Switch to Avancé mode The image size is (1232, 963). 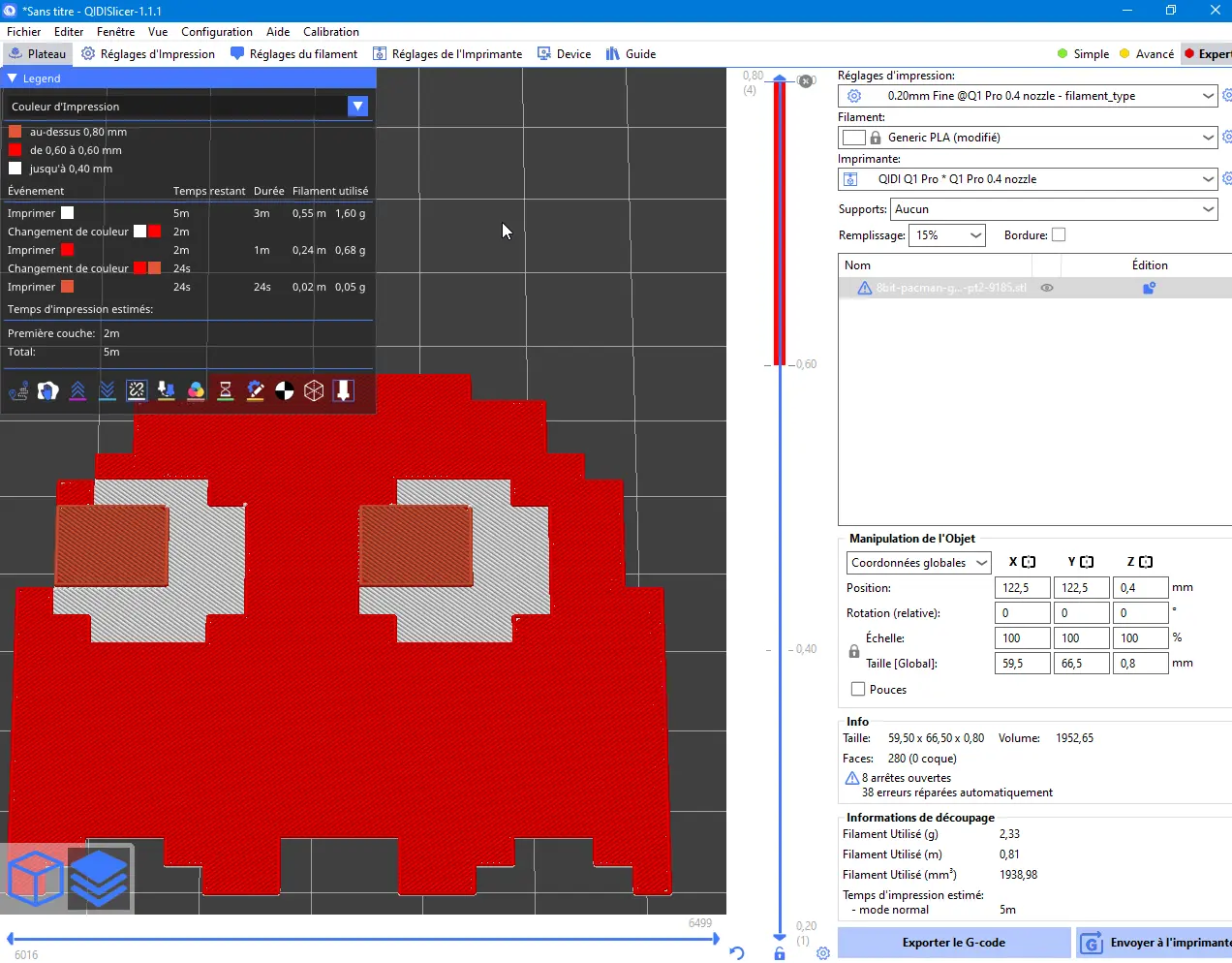tap(1147, 54)
